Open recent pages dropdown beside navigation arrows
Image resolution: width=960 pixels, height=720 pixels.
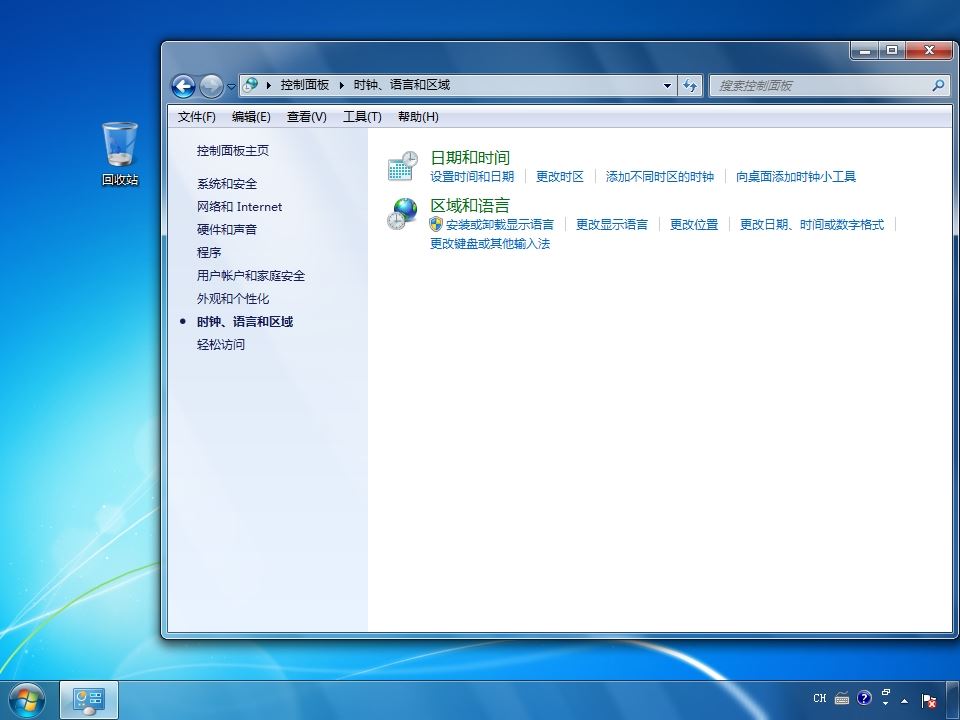coord(231,87)
